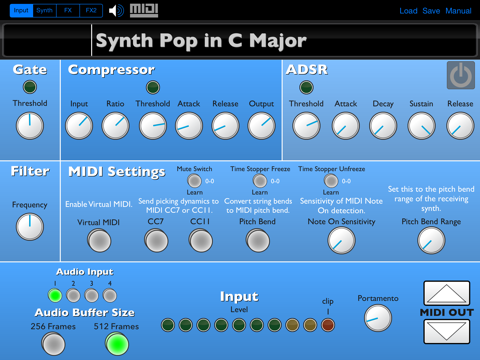Select Audio Input 4
The image size is (480, 360).
(x=110, y=295)
